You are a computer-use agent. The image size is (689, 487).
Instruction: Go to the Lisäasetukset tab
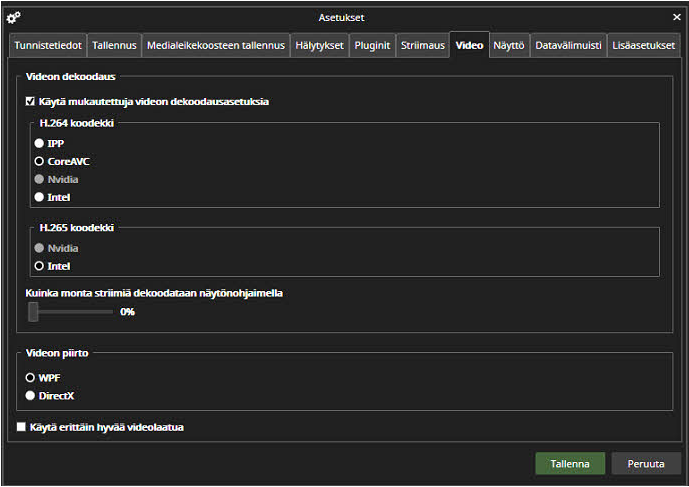coord(643,46)
